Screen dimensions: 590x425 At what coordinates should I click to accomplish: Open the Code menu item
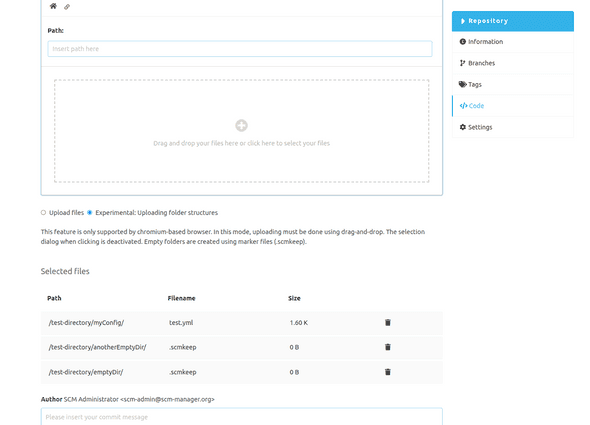pos(513,106)
